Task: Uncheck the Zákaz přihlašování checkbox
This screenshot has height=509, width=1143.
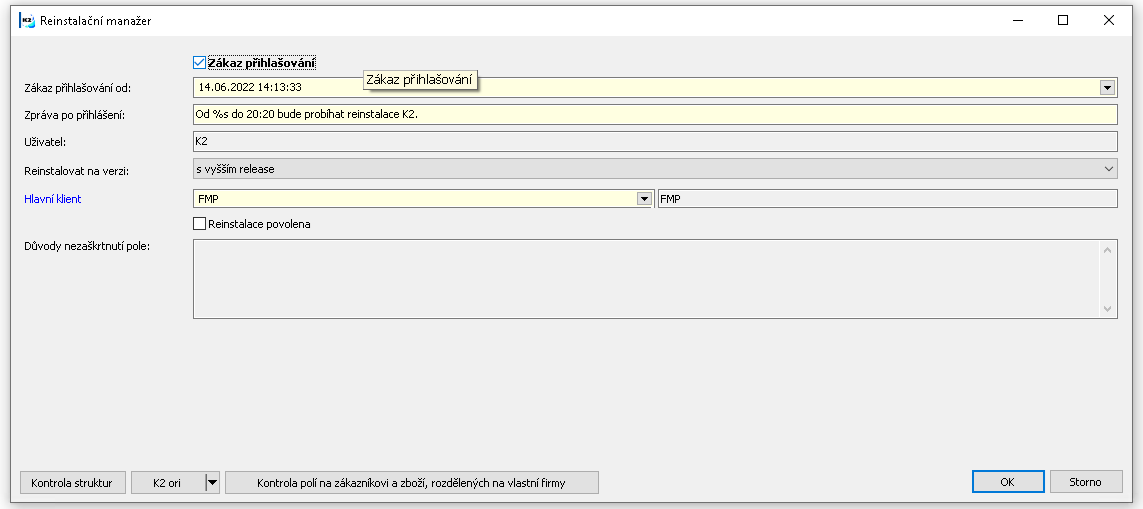Action: coord(200,63)
